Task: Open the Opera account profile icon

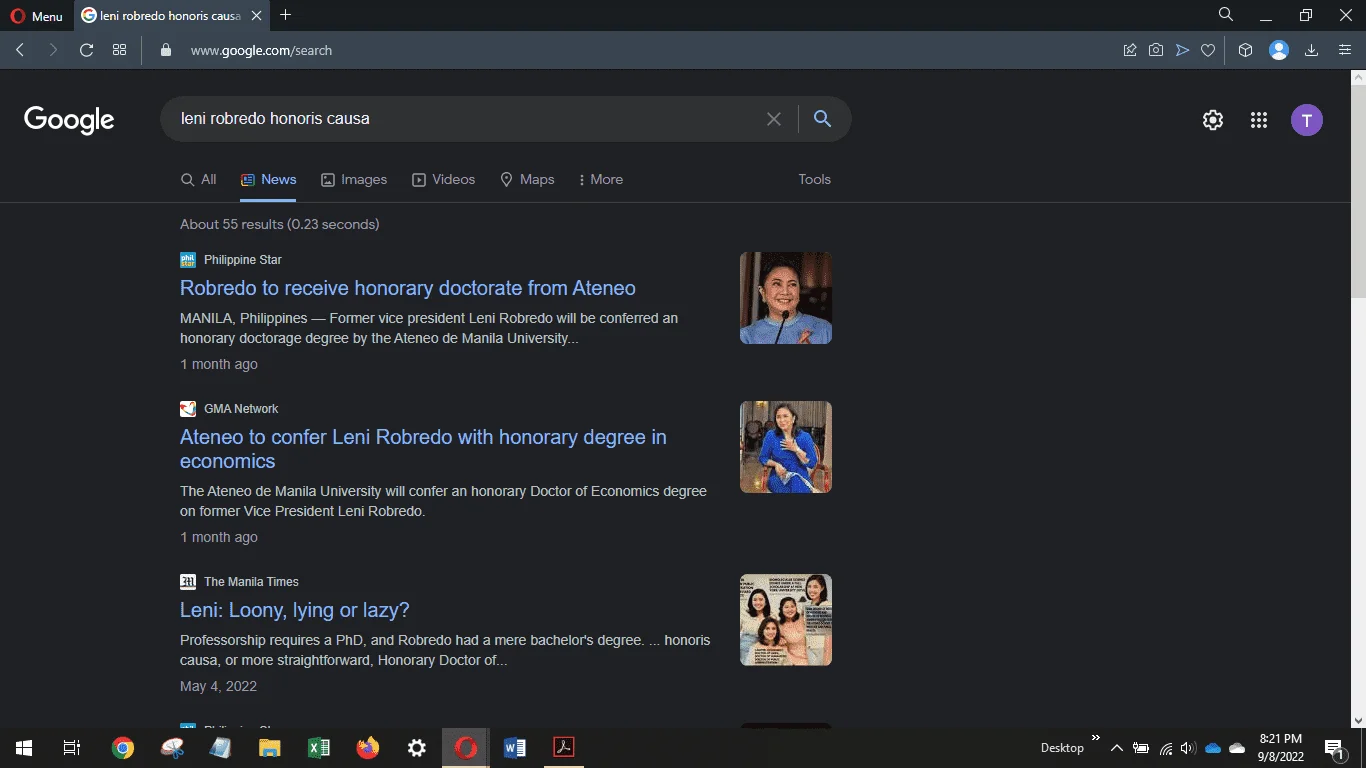Action: tap(1279, 50)
